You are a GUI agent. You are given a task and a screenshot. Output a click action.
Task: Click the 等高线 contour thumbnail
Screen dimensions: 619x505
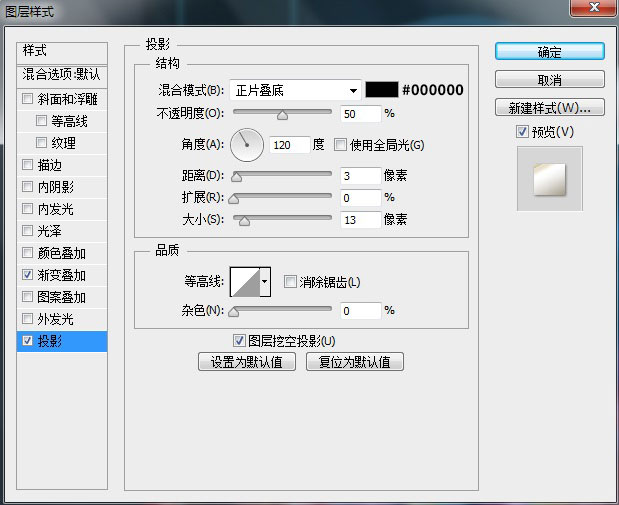(x=245, y=282)
